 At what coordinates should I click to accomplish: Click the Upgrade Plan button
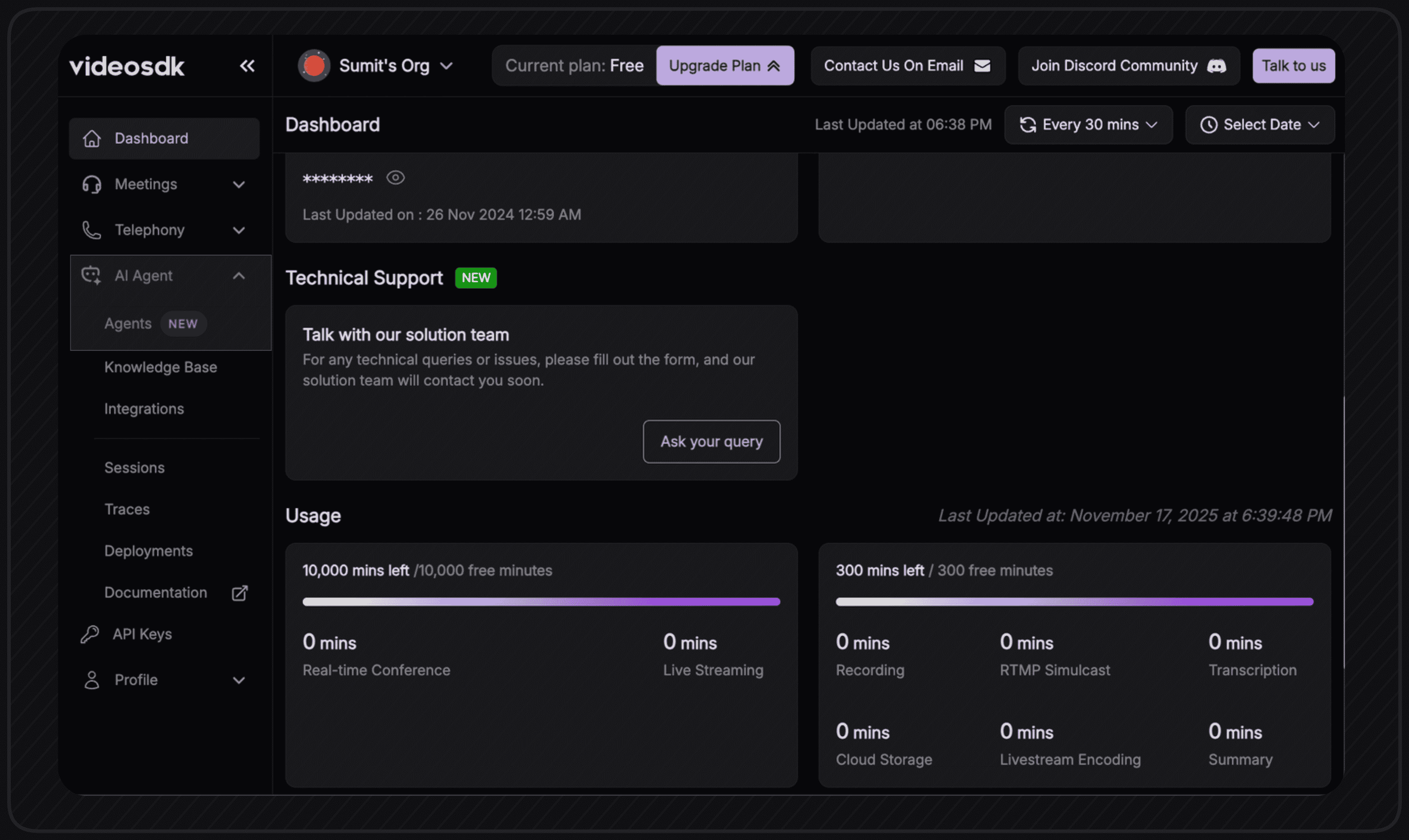point(725,66)
